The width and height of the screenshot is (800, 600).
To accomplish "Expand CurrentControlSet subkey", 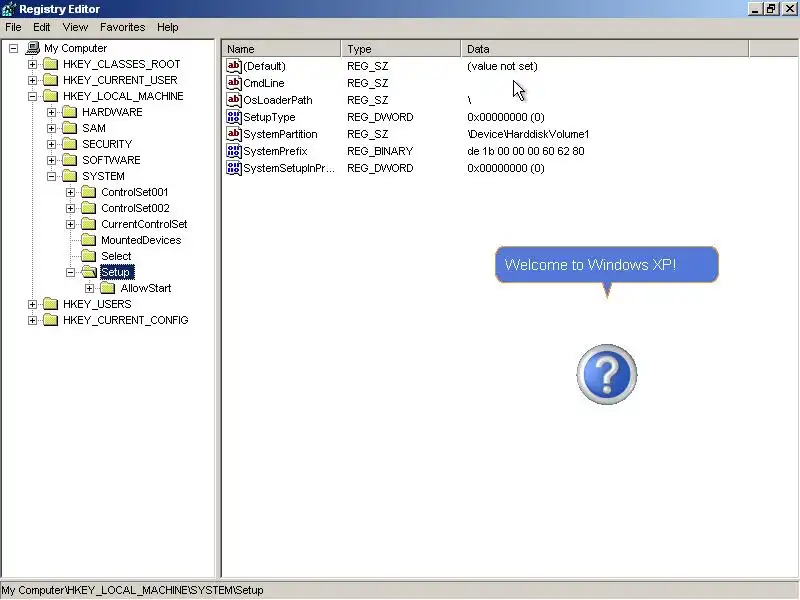I will click(70, 224).
